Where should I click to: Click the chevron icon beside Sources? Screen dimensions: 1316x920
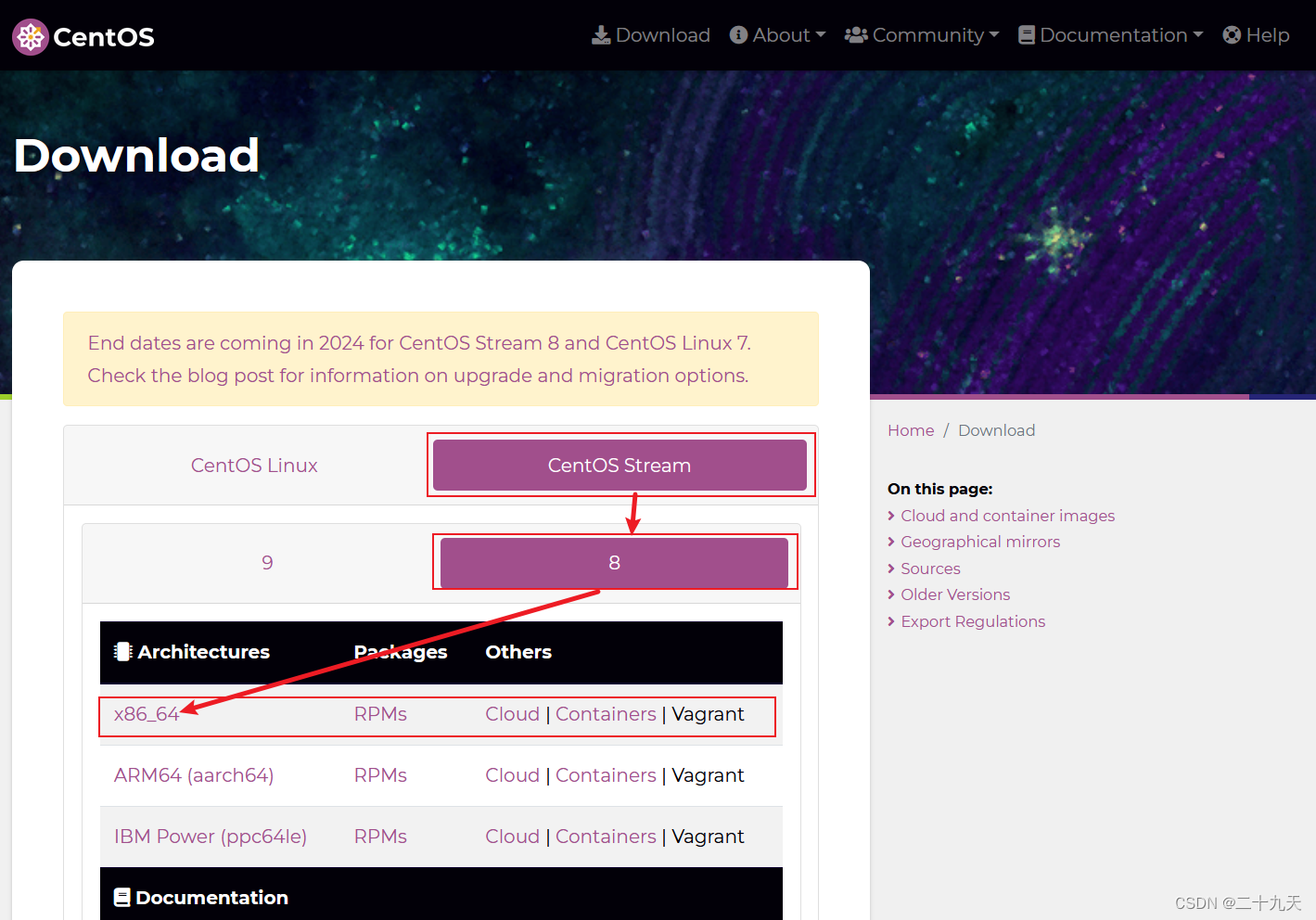click(891, 569)
